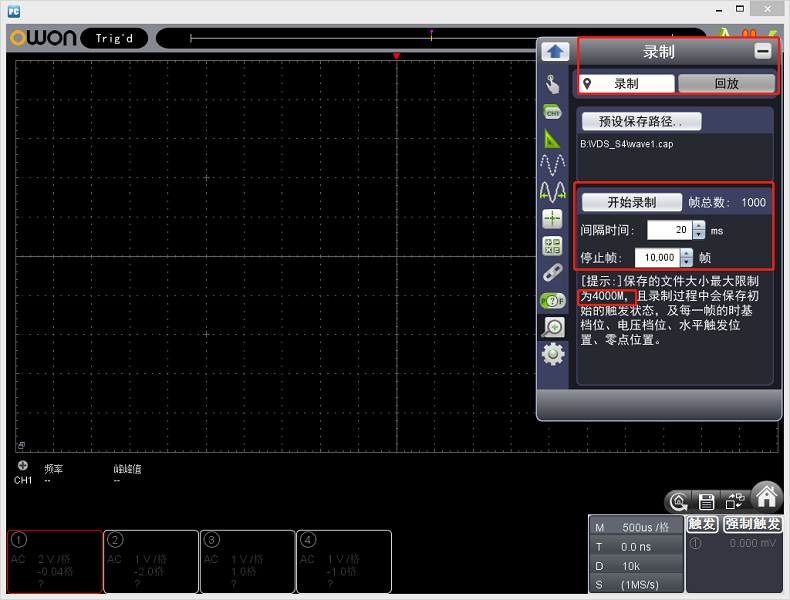Select the 录制 tab
The height and width of the screenshot is (600, 790).
(626, 84)
